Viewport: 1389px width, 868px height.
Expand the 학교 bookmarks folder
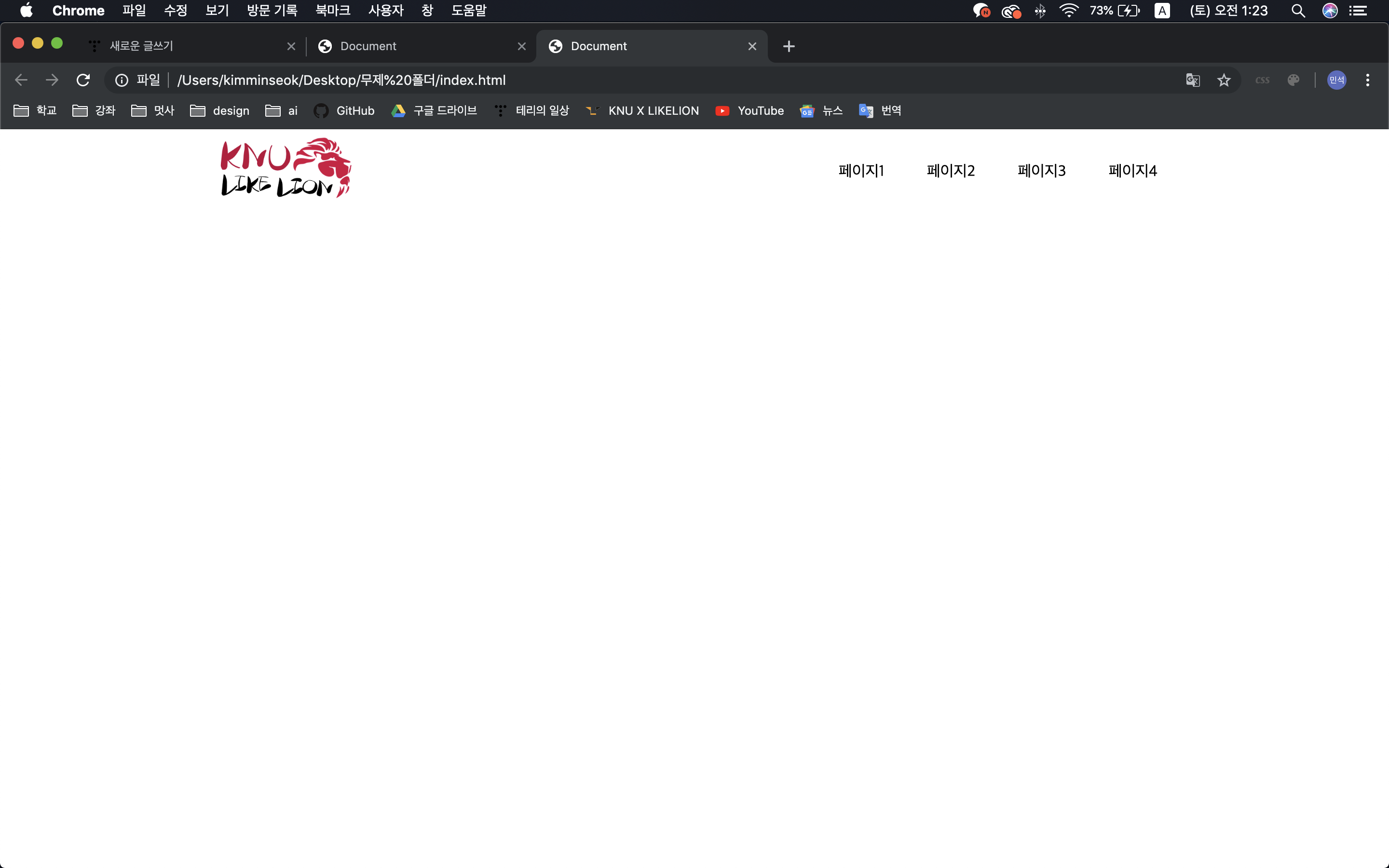tap(35, 110)
